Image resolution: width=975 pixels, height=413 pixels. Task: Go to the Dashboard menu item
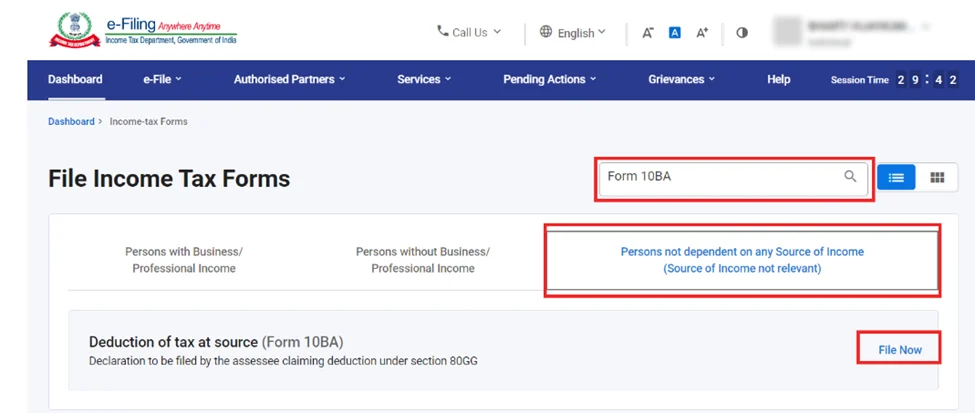75,80
